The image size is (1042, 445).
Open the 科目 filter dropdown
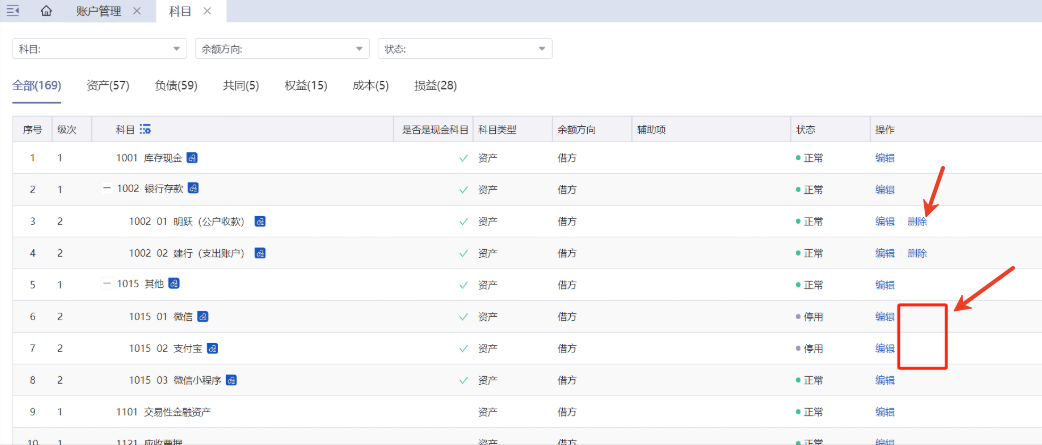click(x=99, y=49)
